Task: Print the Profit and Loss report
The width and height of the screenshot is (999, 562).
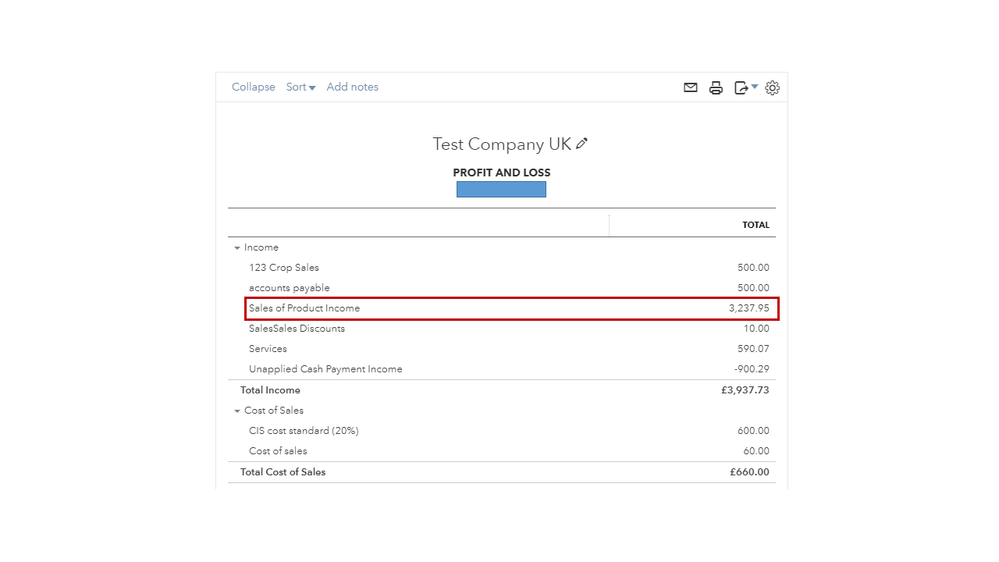Action: 716,88
